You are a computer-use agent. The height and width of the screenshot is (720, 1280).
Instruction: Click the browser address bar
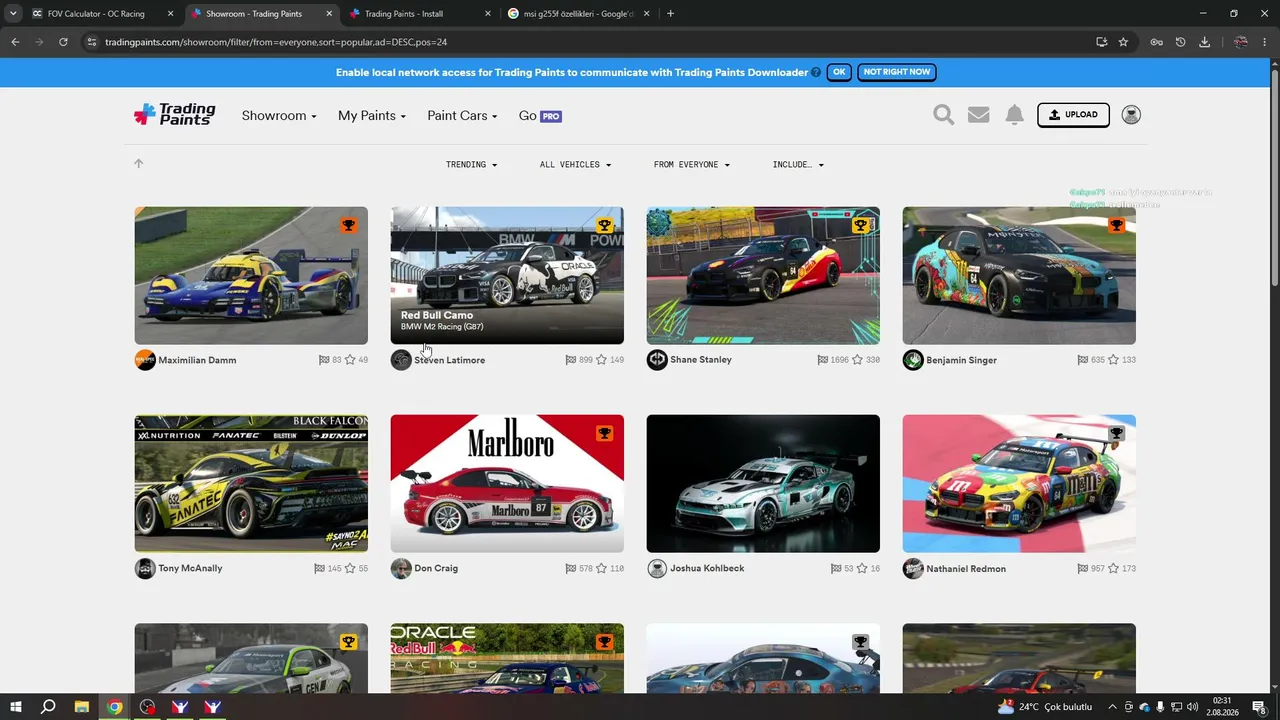click(x=590, y=42)
